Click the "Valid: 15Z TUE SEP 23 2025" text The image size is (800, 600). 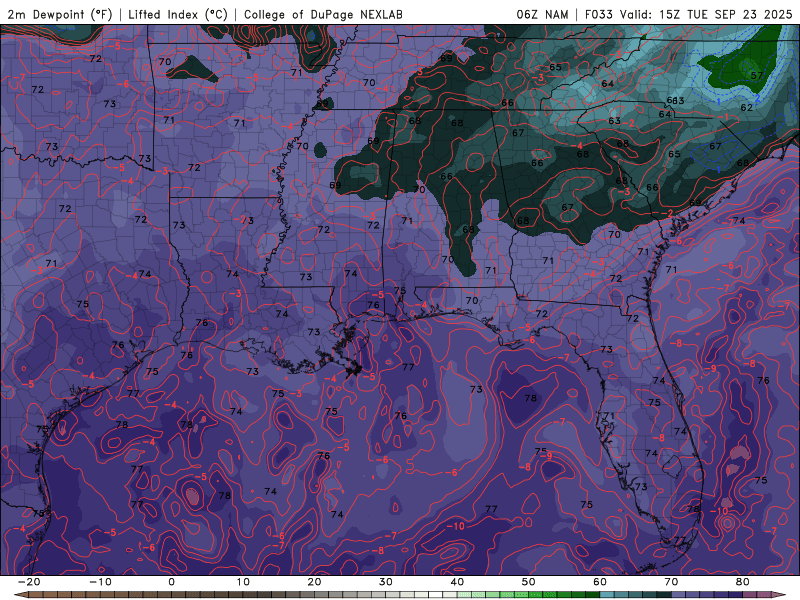click(x=706, y=15)
